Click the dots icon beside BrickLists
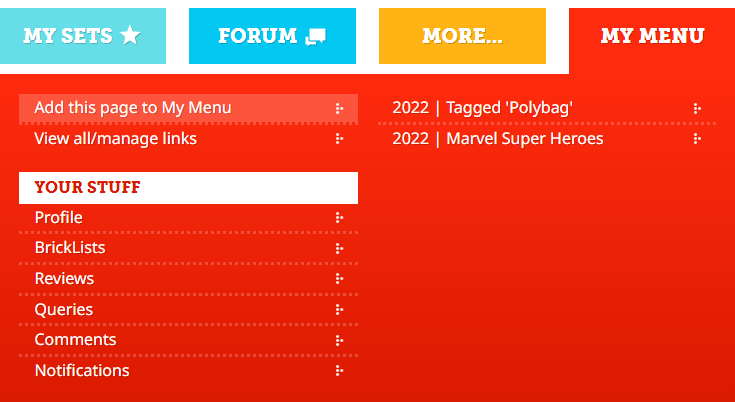Viewport: 735px width, 402px height. pyautogui.click(x=339, y=248)
